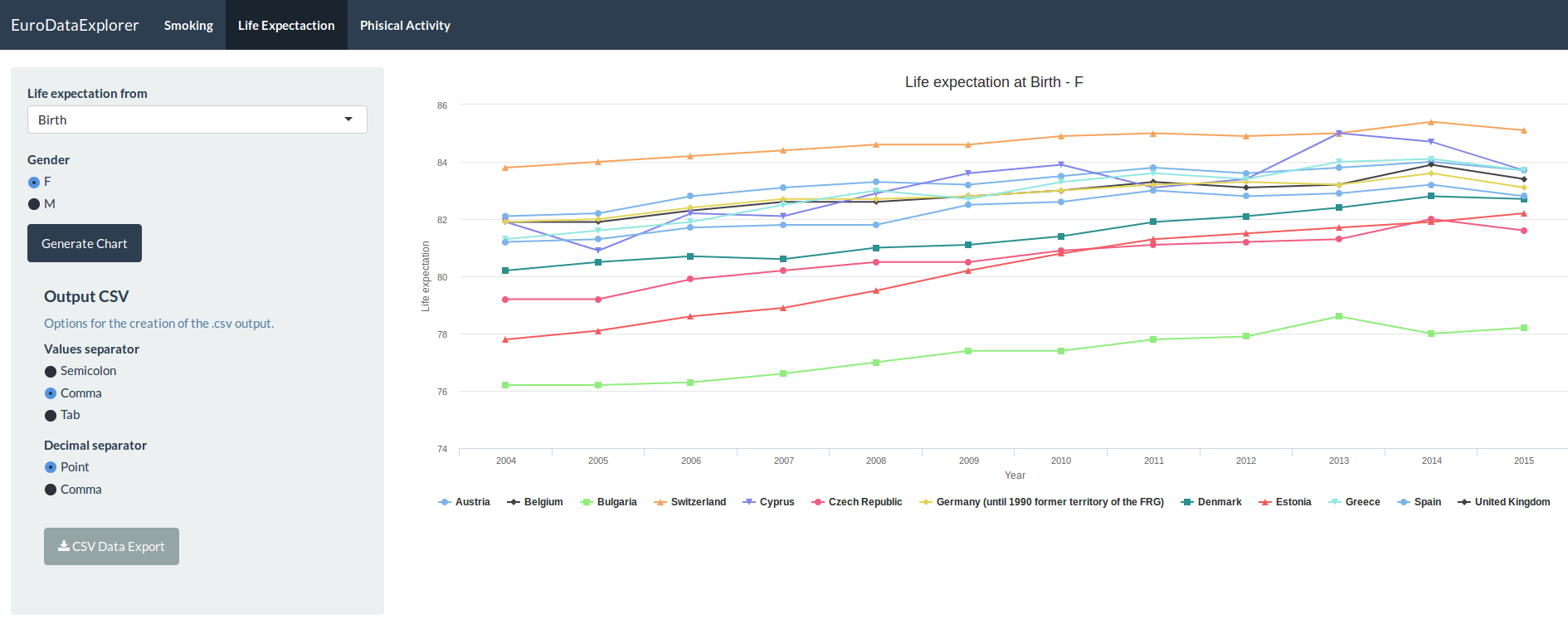Toggle Austria series in legend
Image resolution: width=1568 pixels, height=629 pixels.
(465, 502)
